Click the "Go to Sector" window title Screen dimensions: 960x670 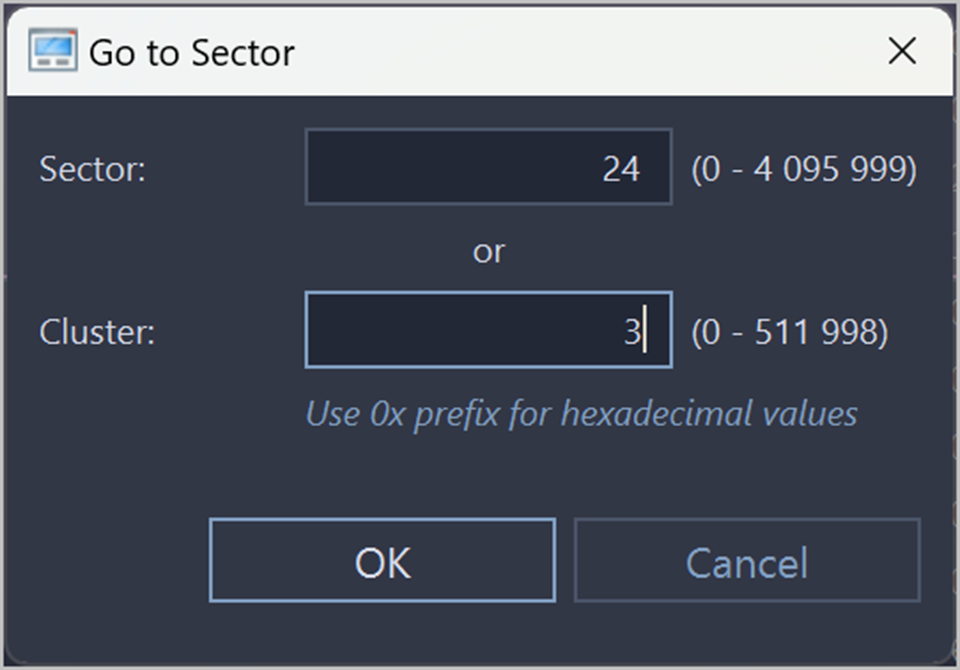coord(192,52)
